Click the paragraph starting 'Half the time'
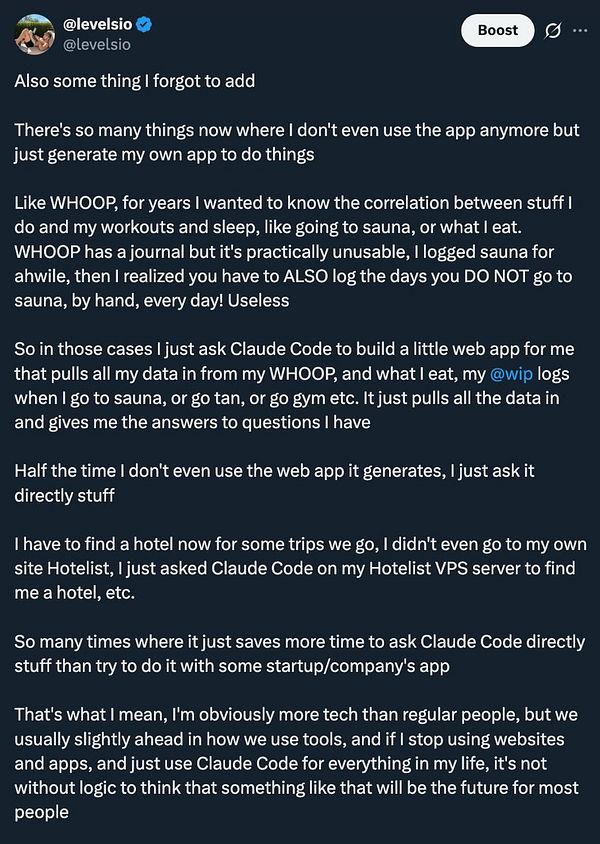 (274, 483)
